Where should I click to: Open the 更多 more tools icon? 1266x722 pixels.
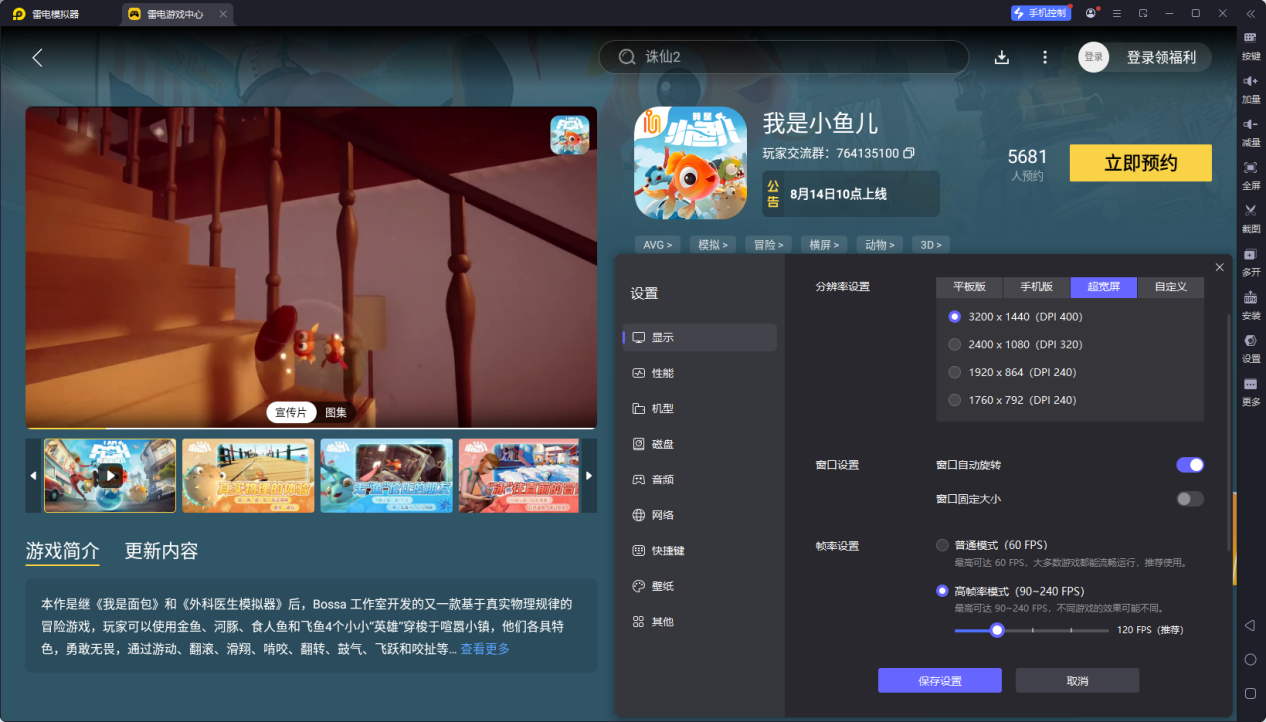(1250, 384)
